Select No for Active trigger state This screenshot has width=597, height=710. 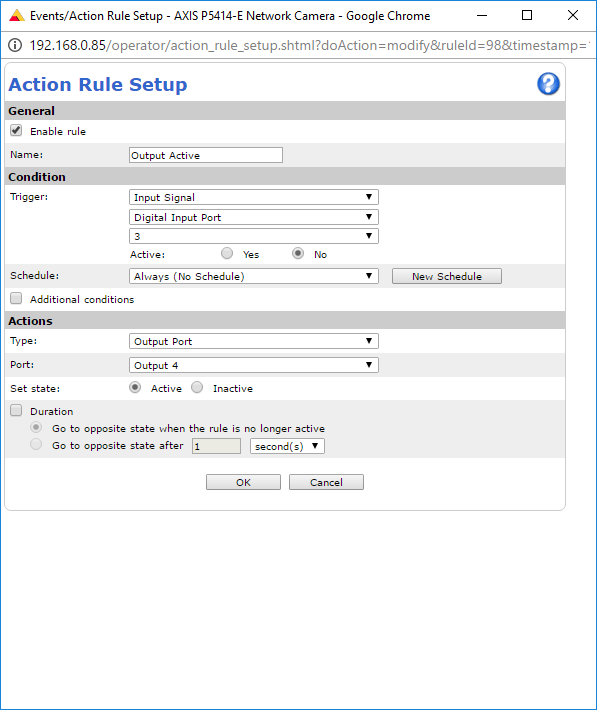click(298, 253)
